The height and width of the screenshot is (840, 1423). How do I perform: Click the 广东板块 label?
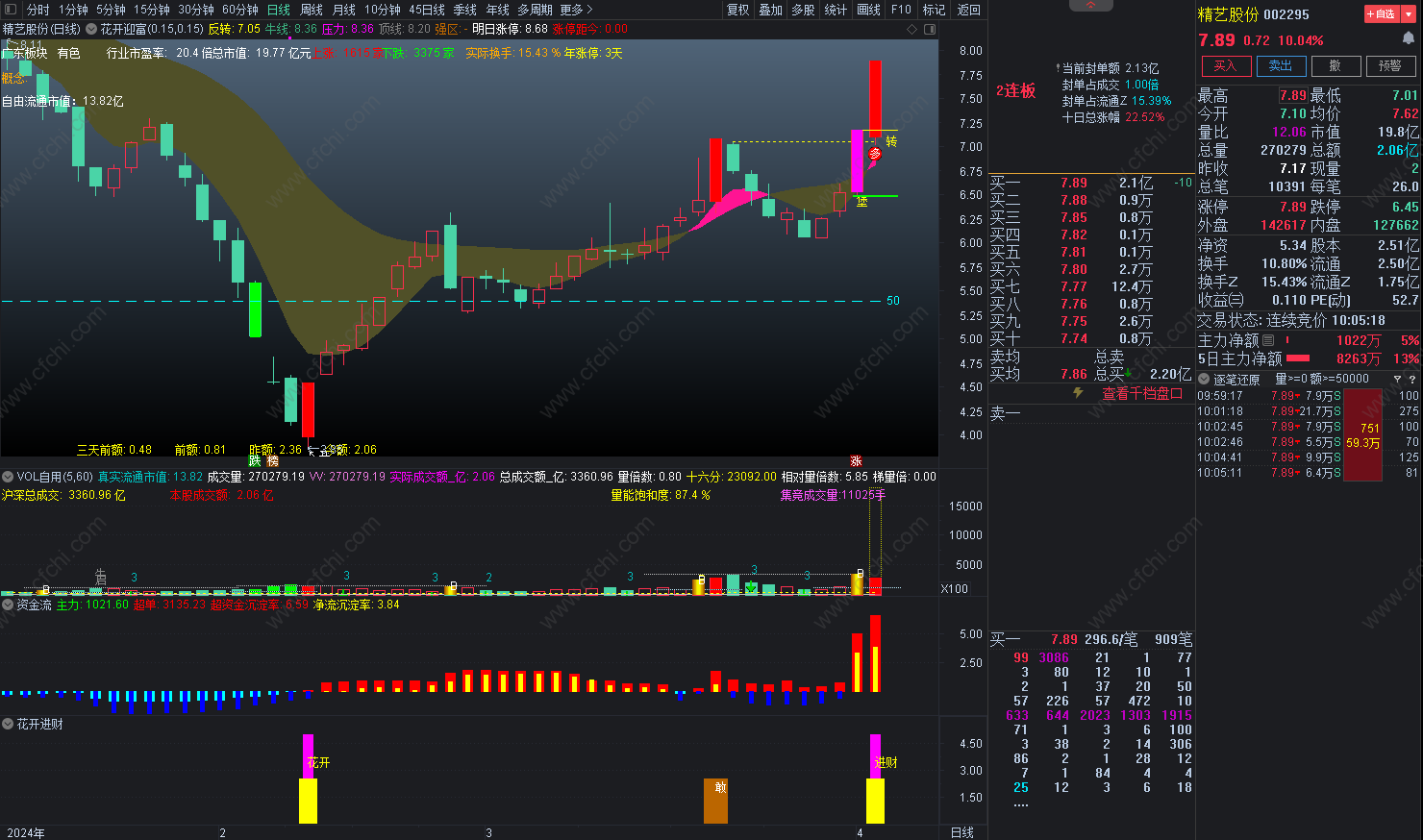coord(25,53)
